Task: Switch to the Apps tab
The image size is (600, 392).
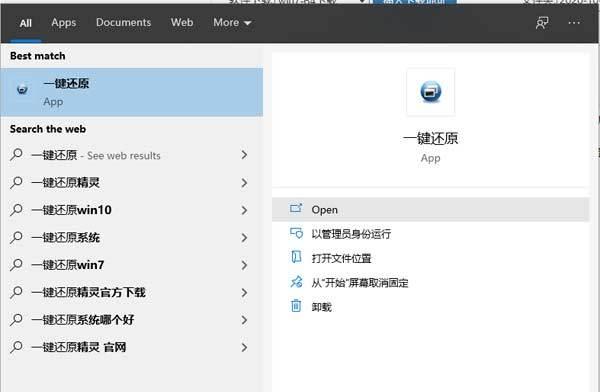Action: coord(64,23)
